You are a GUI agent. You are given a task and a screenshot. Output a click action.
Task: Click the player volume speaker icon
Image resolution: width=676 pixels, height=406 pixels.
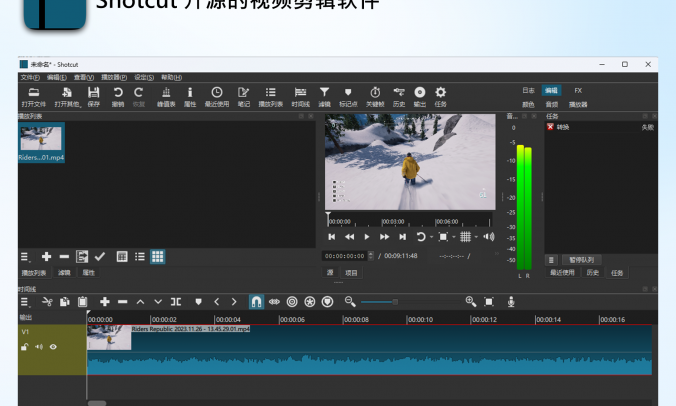(x=488, y=237)
